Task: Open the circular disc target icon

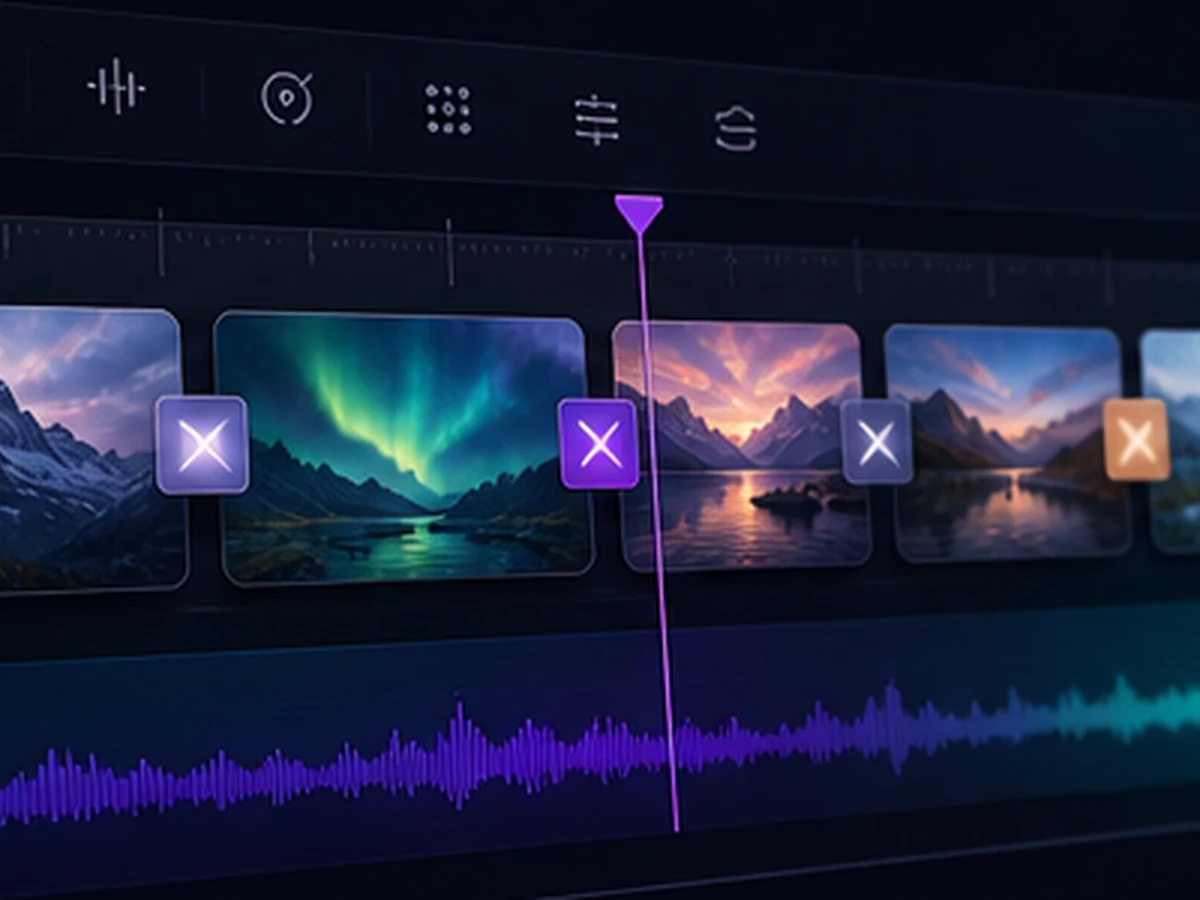Action: 287,98
